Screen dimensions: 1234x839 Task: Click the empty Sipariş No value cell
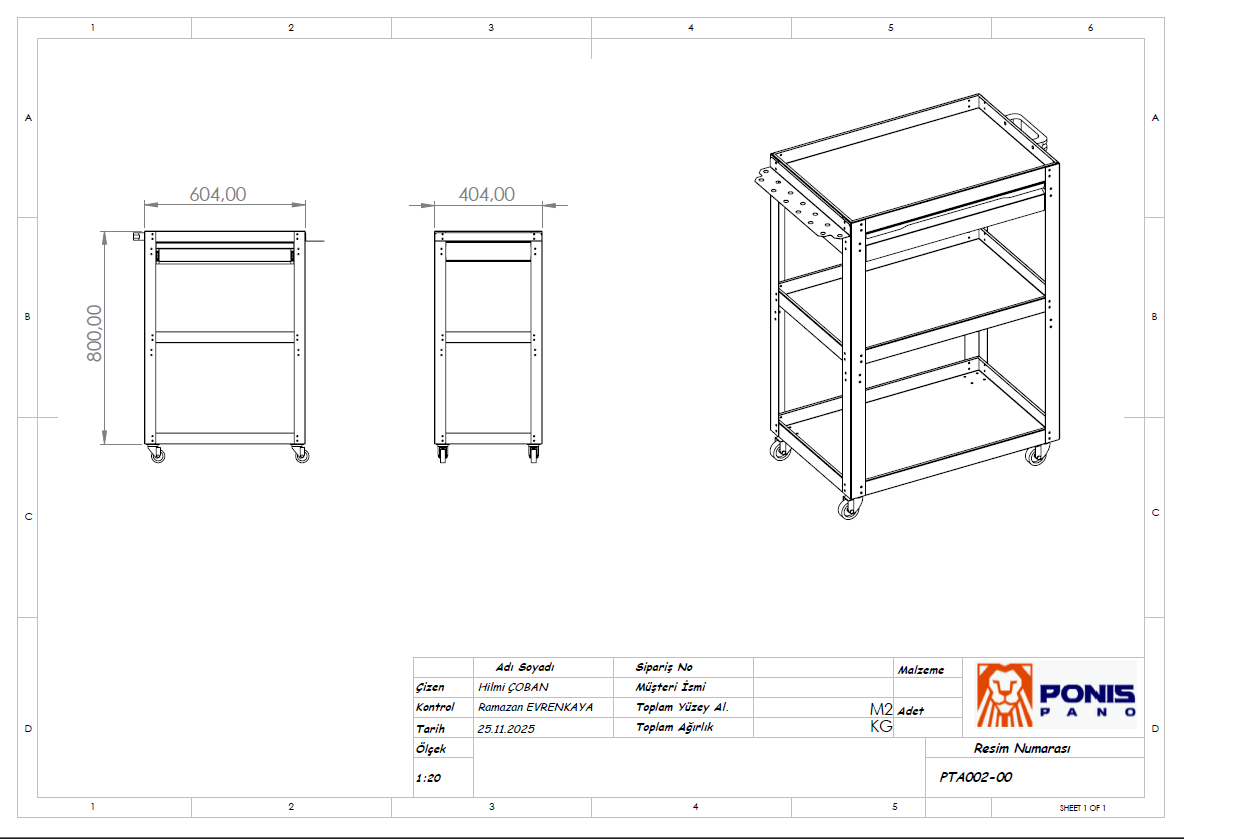coord(822,667)
